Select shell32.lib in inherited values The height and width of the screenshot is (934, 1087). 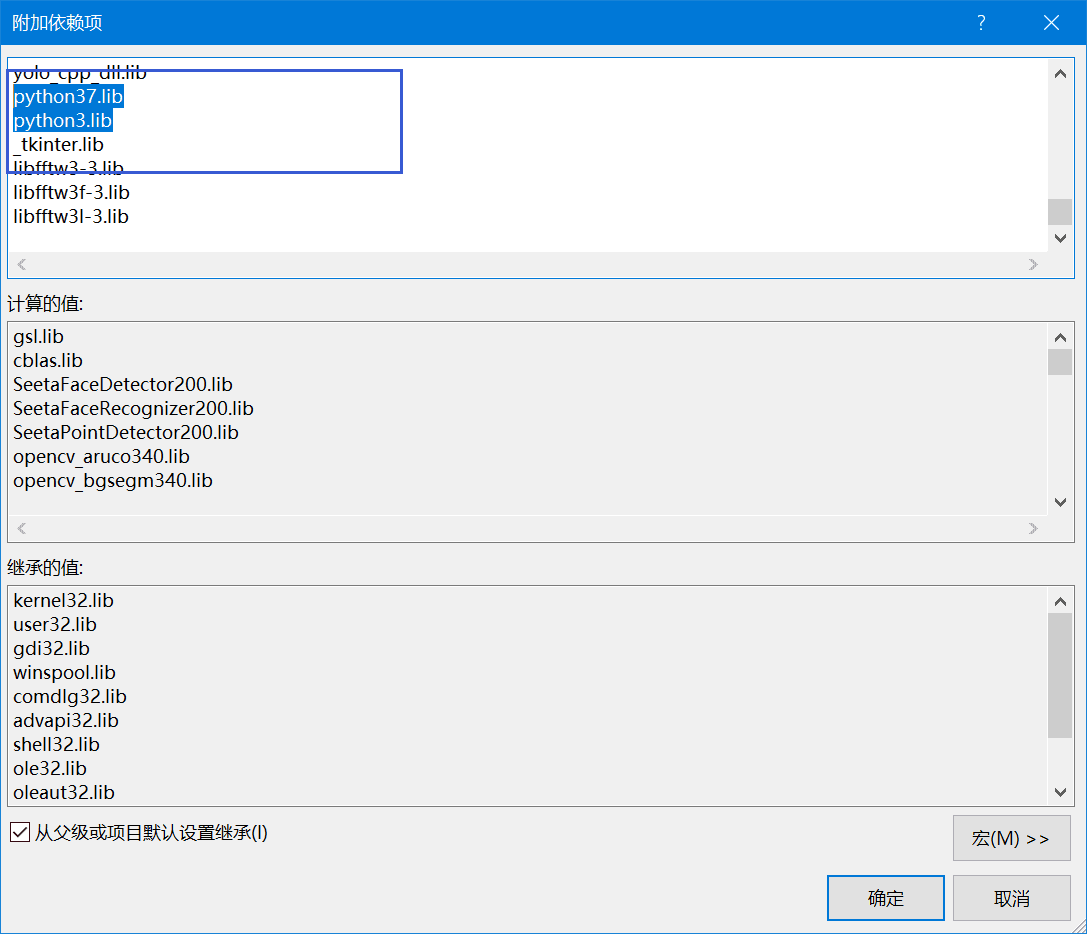[x=56, y=744]
